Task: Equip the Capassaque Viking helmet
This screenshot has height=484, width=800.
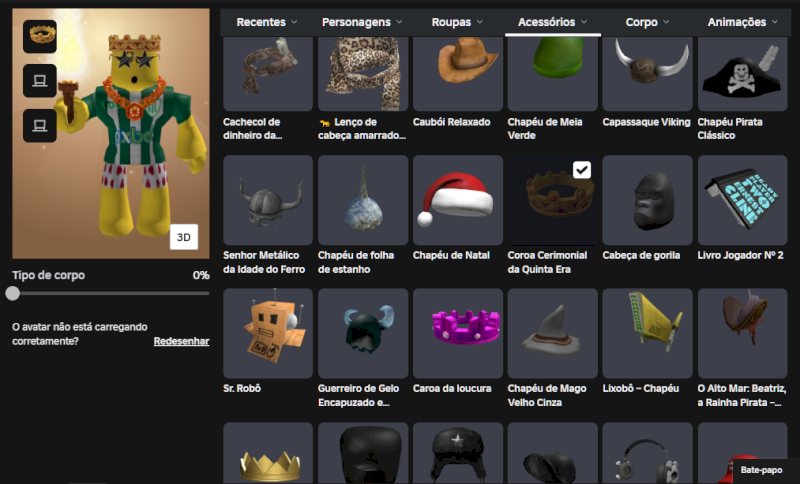Action: [x=647, y=73]
